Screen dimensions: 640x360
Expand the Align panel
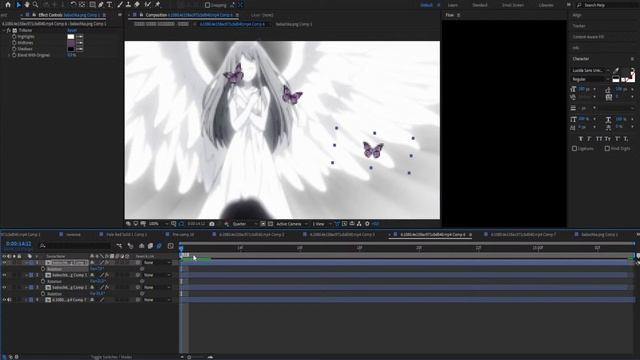[x=577, y=15]
